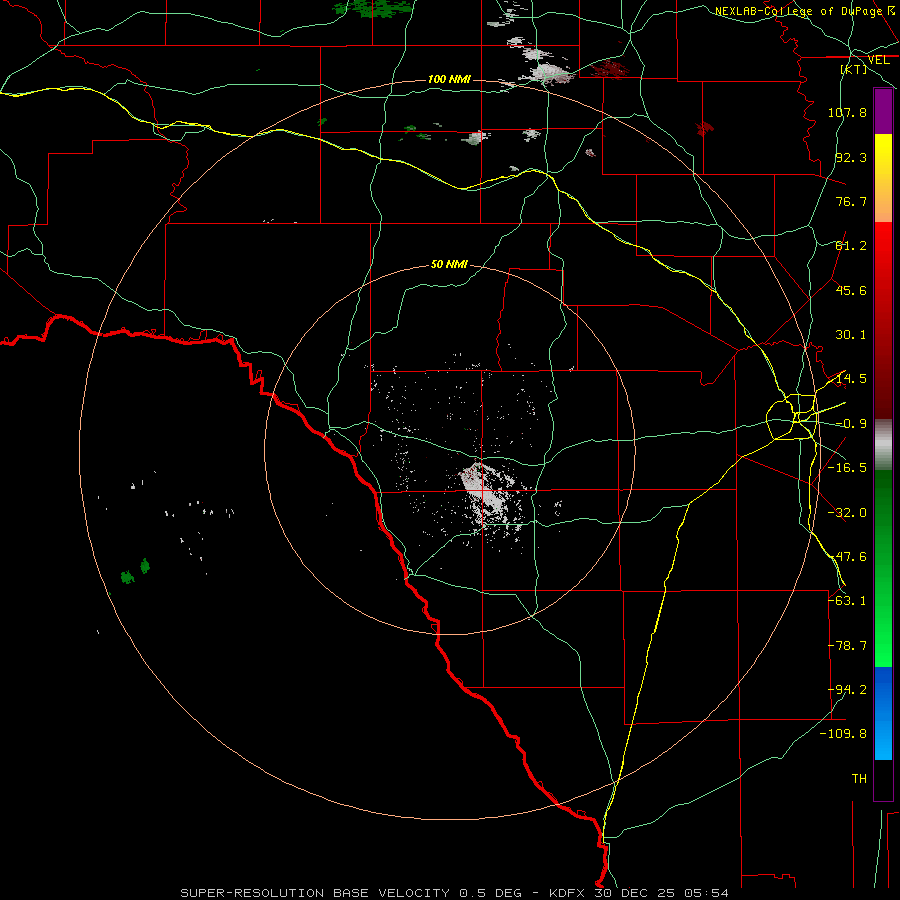Click the 50 NMI range ring label
Screen dimensions: 900x900
point(449,265)
